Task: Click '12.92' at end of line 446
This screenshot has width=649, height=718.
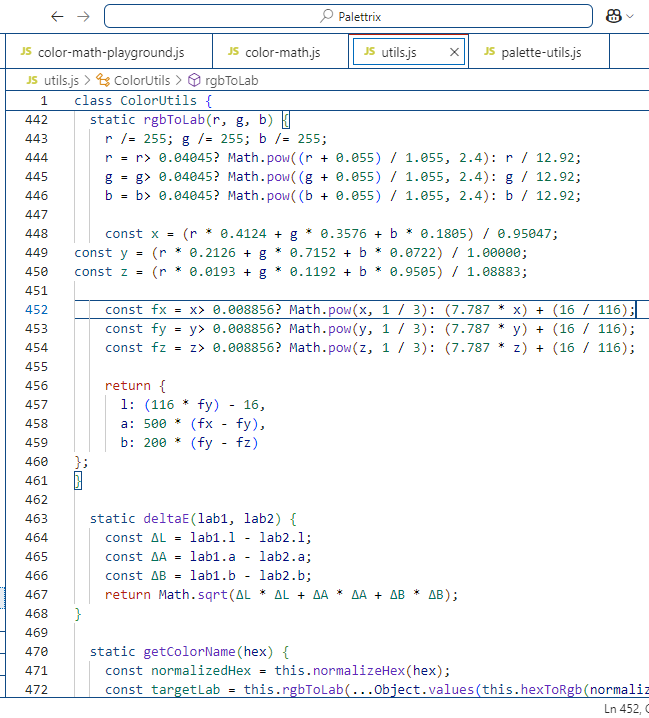Action: (x=555, y=196)
